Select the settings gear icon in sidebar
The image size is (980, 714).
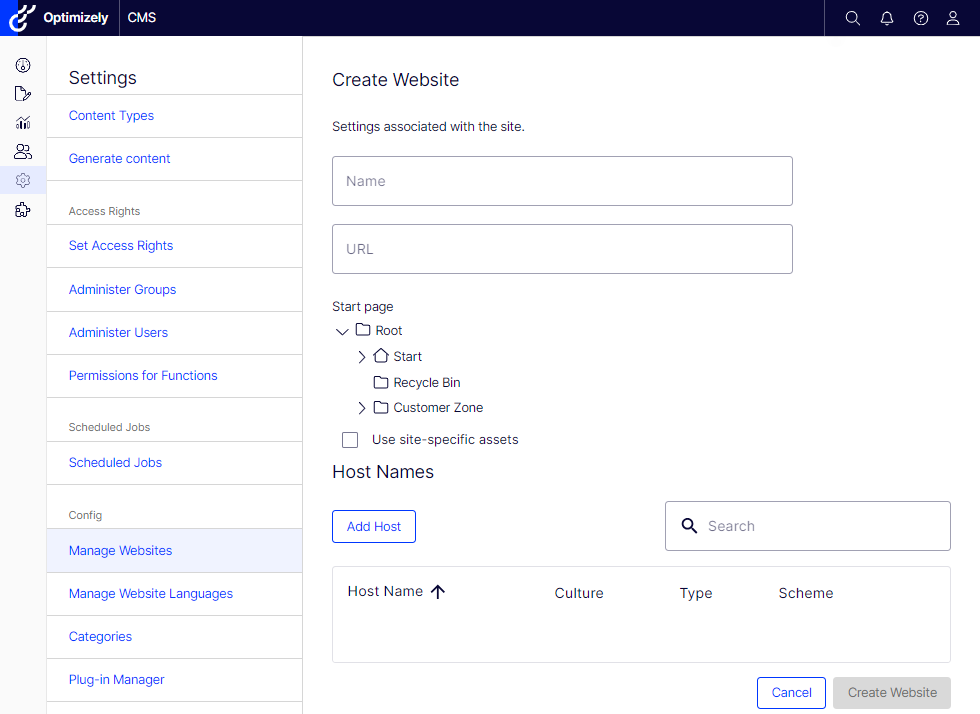[23, 180]
